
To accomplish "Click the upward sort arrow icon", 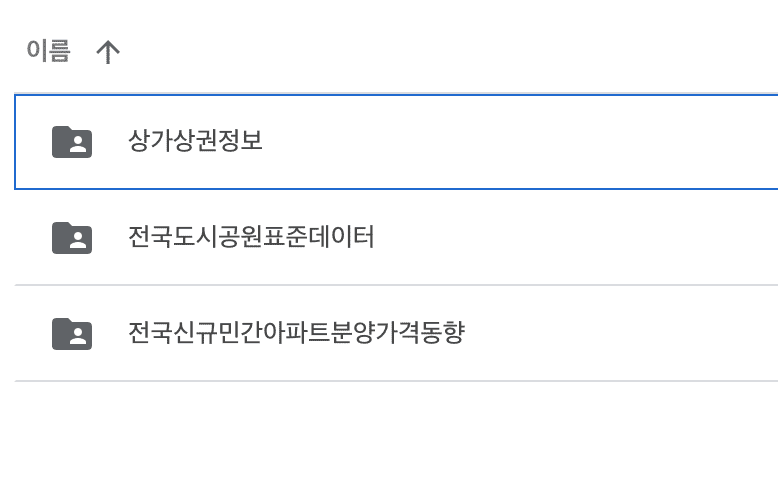I will click(107, 52).
